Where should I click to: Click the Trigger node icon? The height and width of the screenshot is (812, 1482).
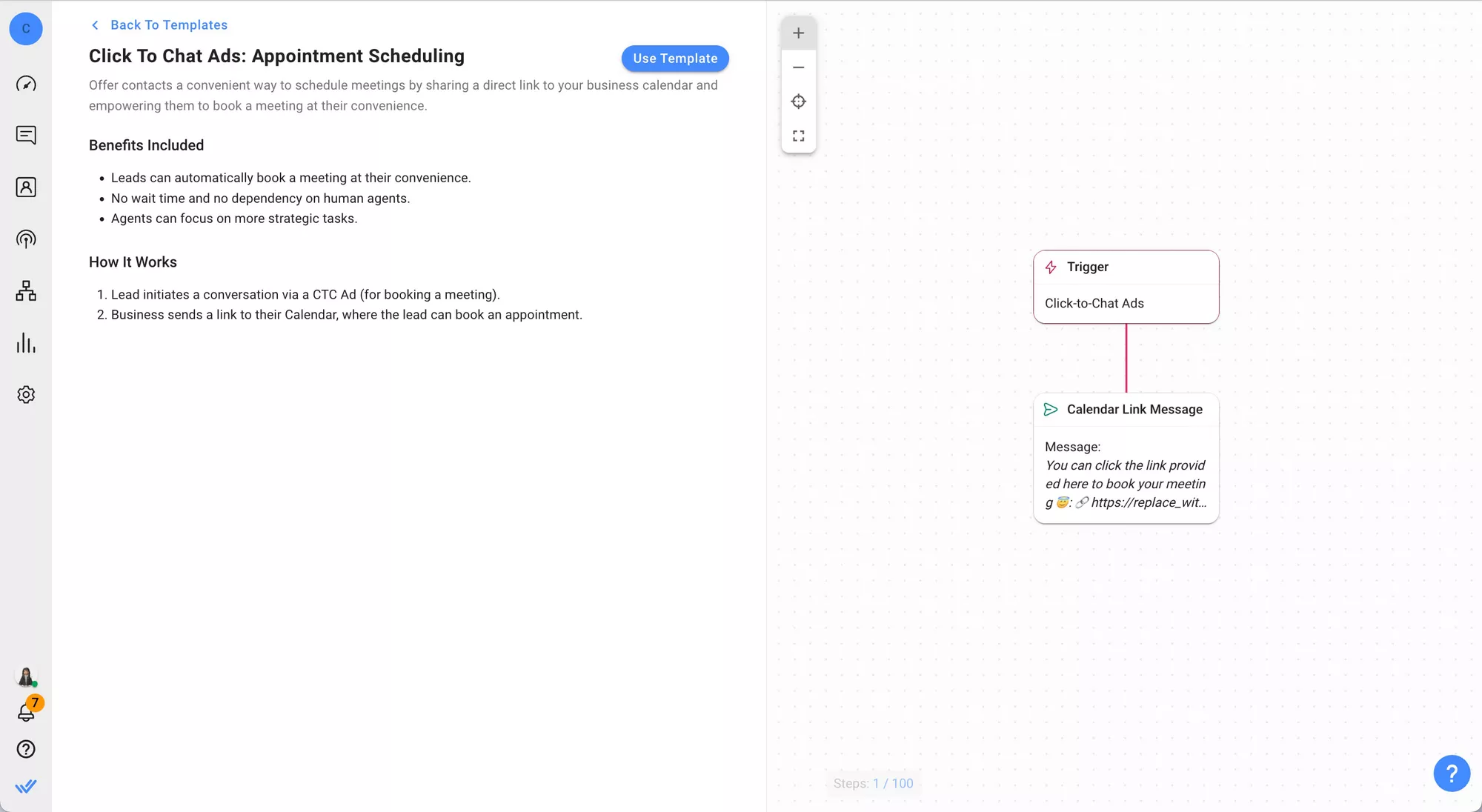(1050, 266)
